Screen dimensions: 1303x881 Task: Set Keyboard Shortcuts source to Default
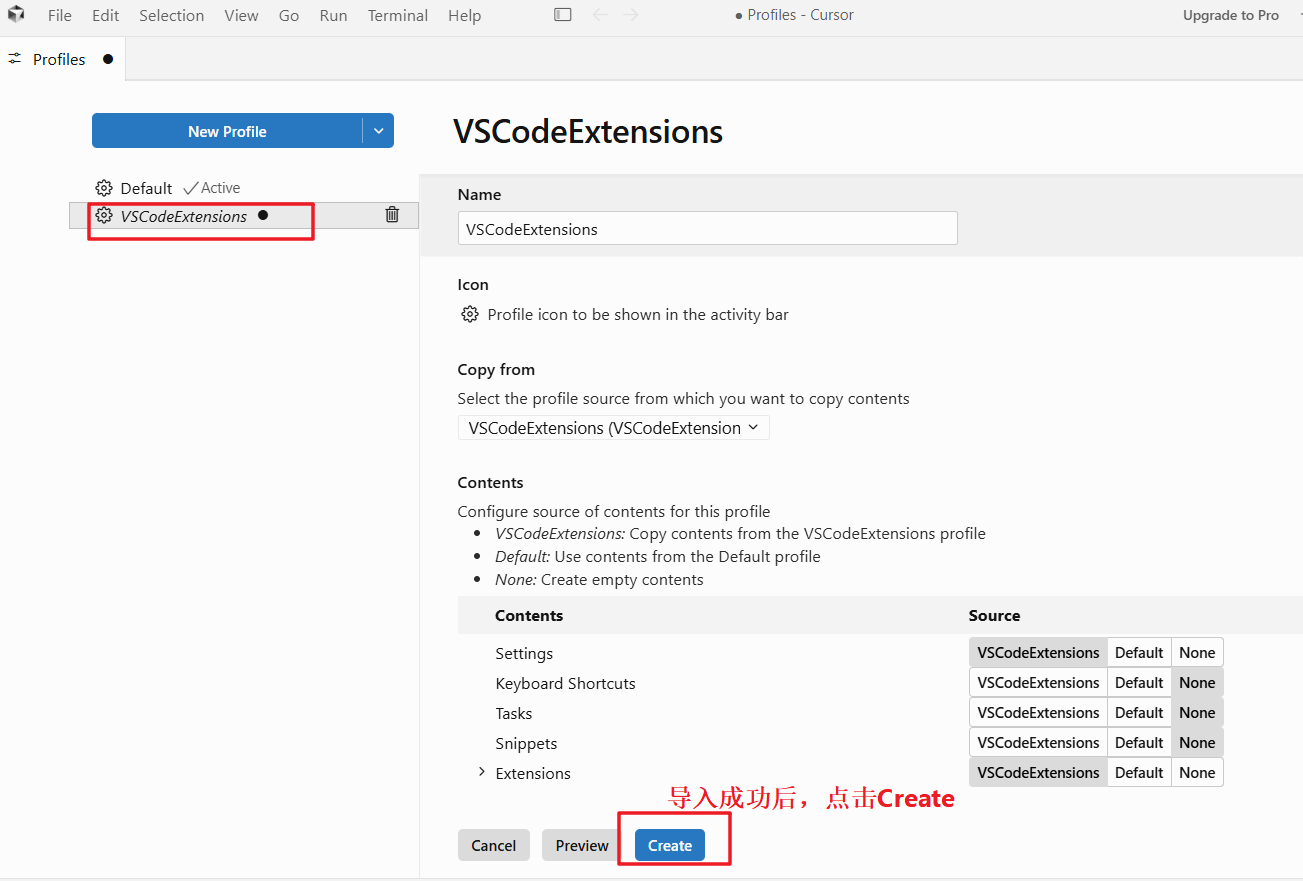[1139, 683]
